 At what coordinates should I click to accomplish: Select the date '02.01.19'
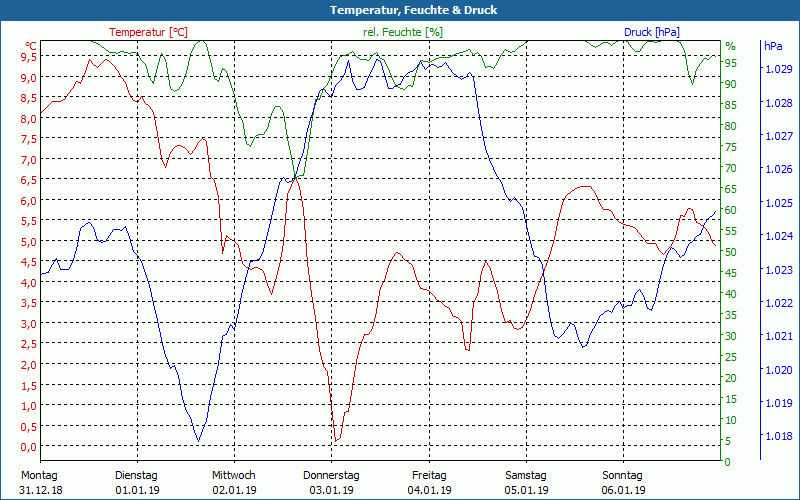pyautogui.click(x=234, y=490)
